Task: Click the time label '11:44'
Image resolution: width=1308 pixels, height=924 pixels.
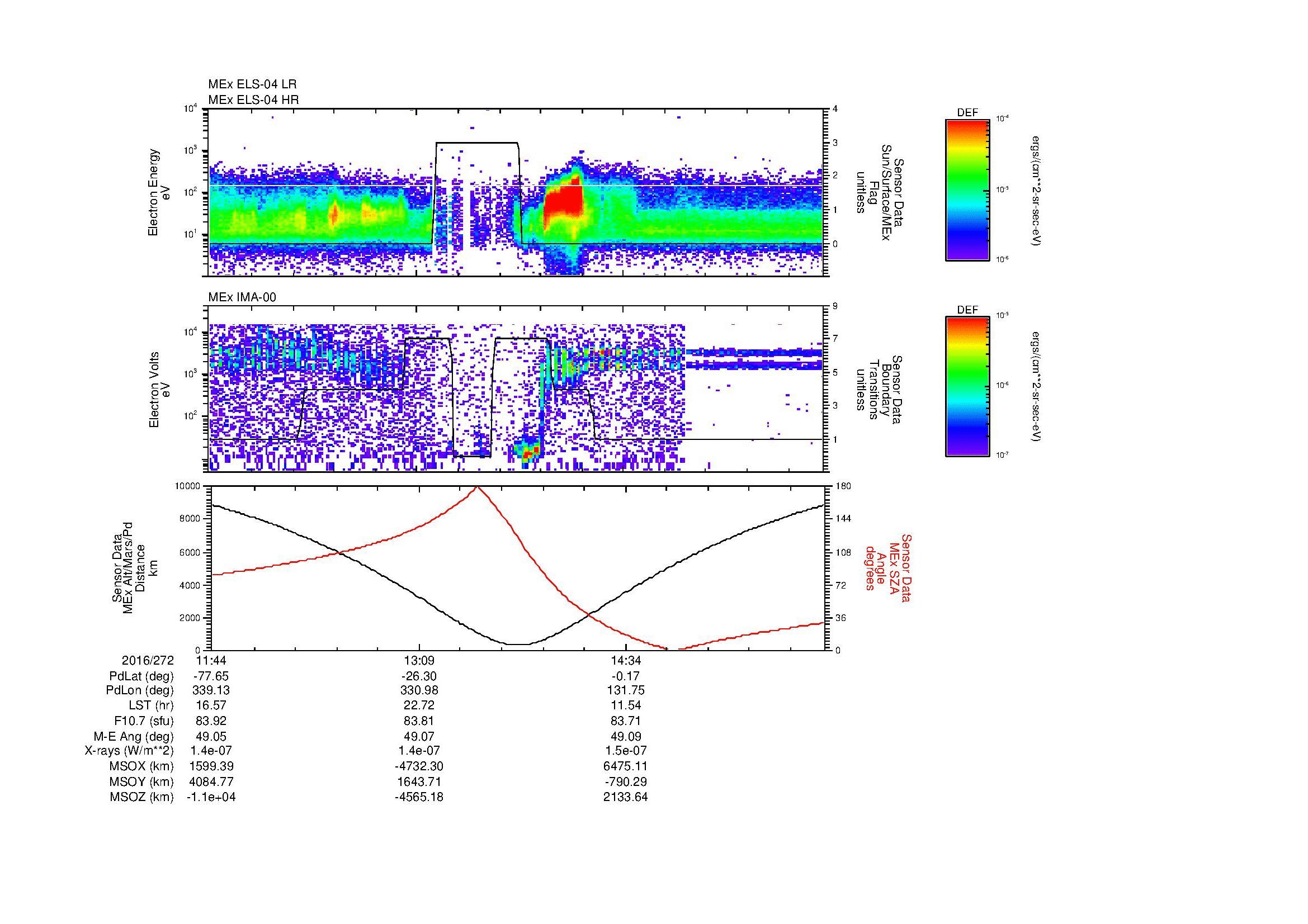Action: point(211,660)
